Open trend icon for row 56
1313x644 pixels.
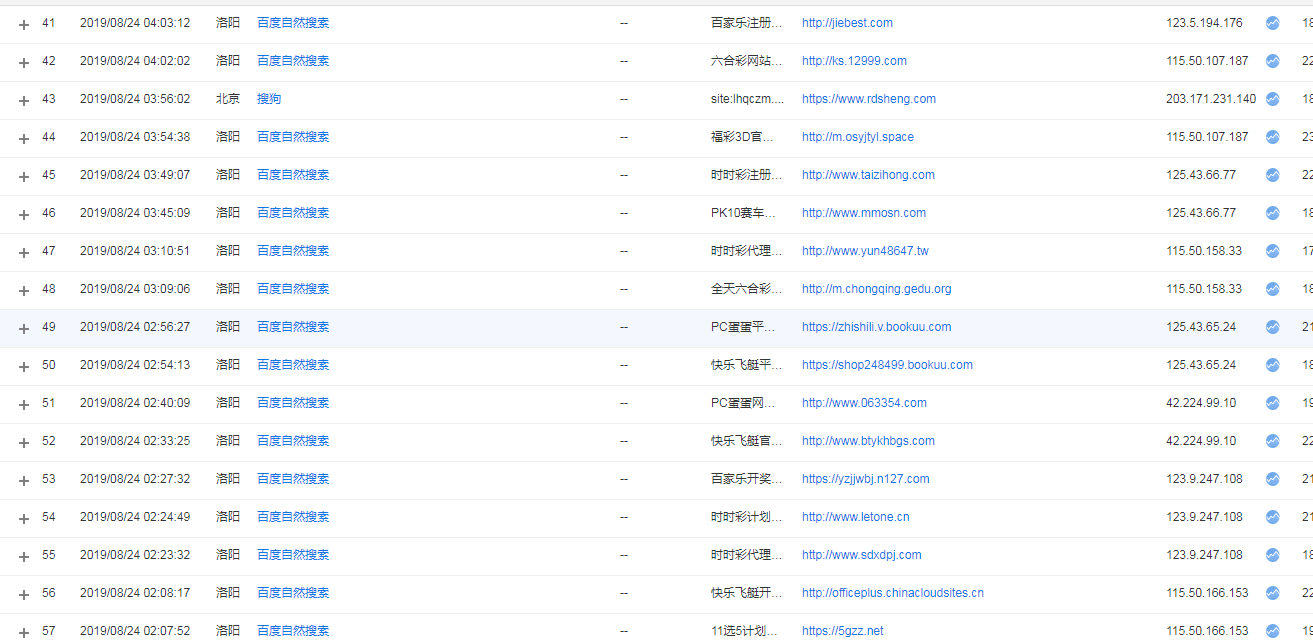click(1272, 593)
